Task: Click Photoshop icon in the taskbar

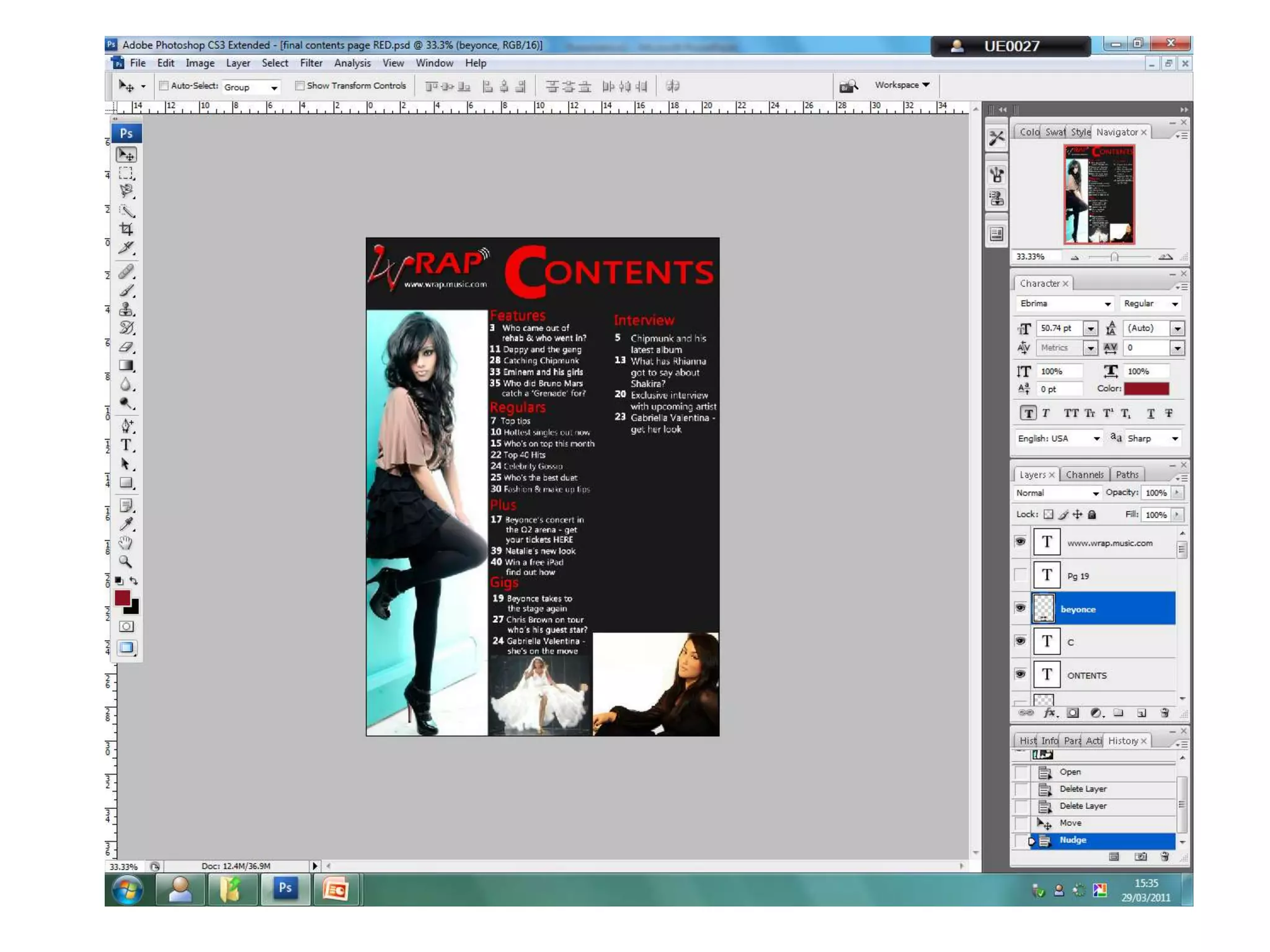Action: pyautogui.click(x=285, y=889)
